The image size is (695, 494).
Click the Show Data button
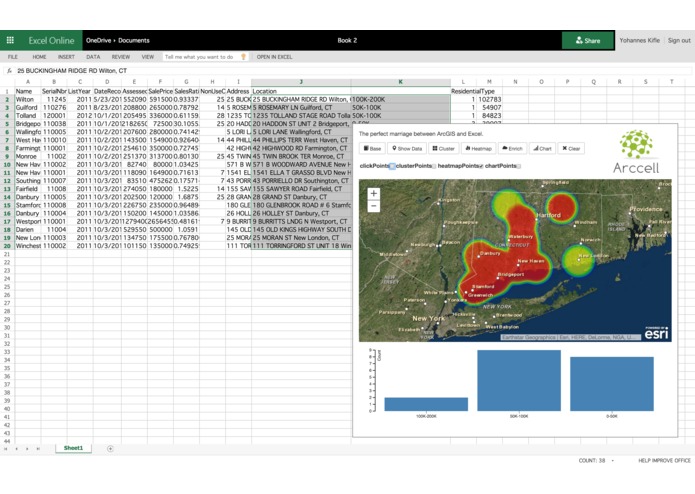tap(407, 148)
